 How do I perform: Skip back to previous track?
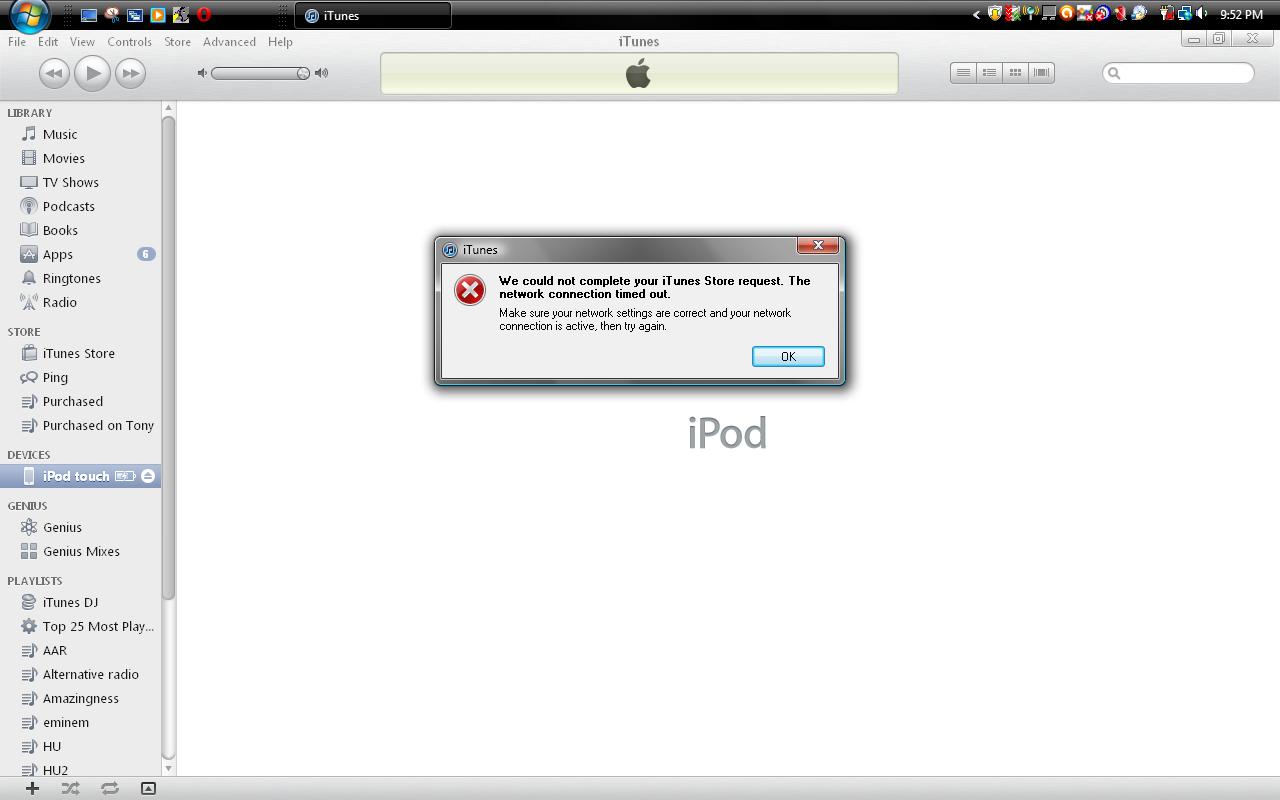pos(54,73)
